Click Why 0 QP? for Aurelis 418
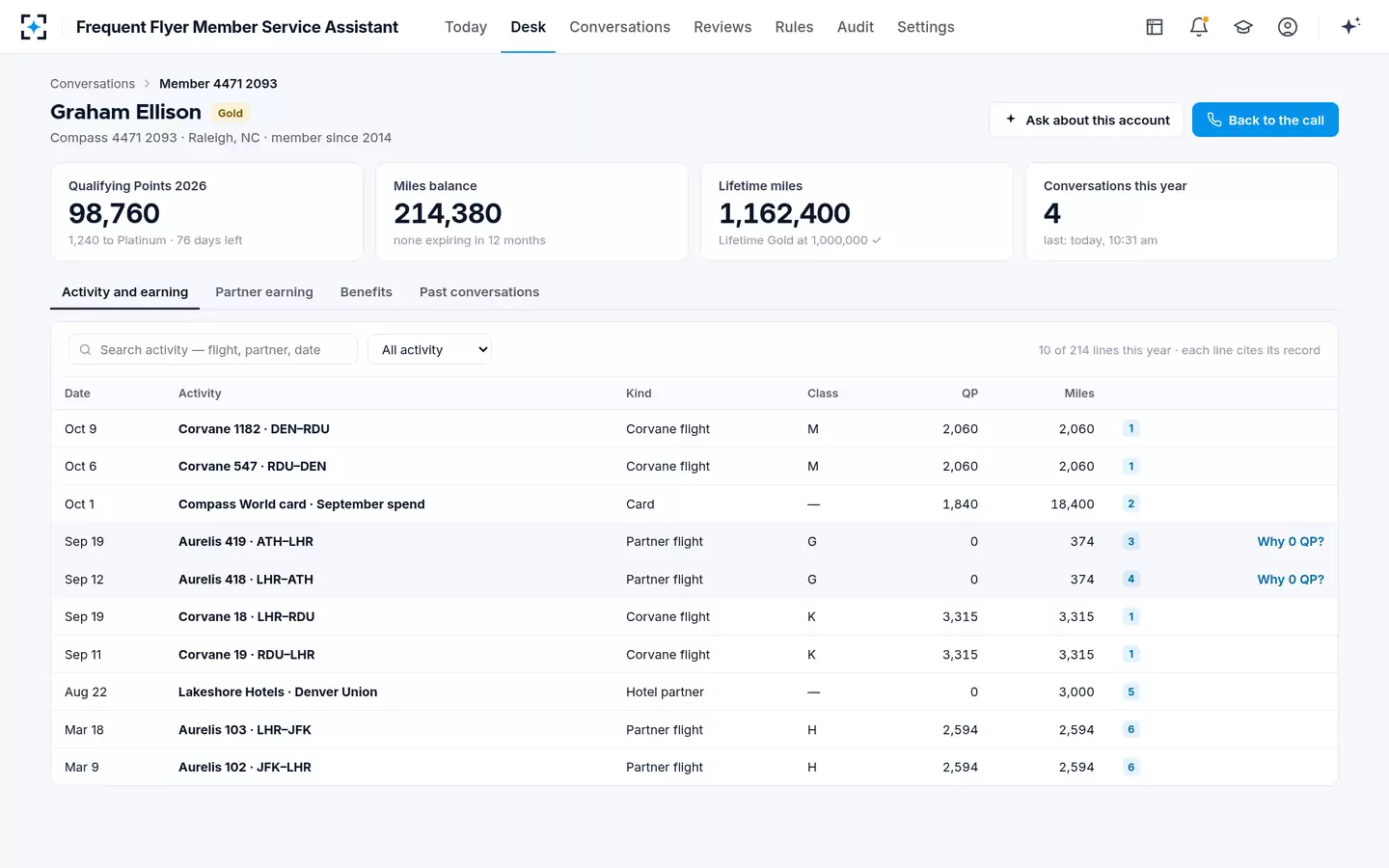The height and width of the screenshot is (868, 1389). [x=1291, y=579]
